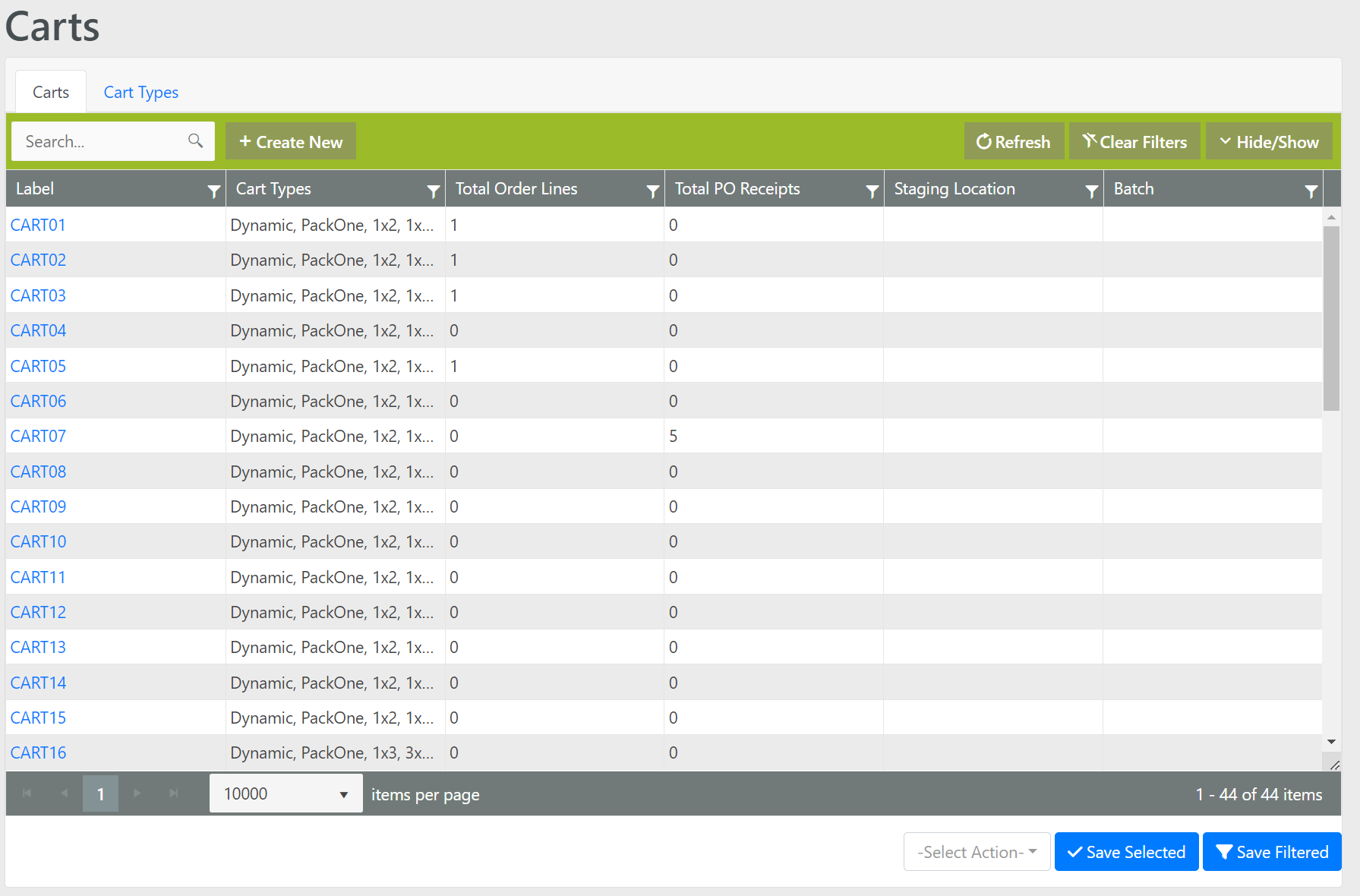Select page 1 in pager
This screenshot has height=896, width=1360.
click(x=100, y=793)
